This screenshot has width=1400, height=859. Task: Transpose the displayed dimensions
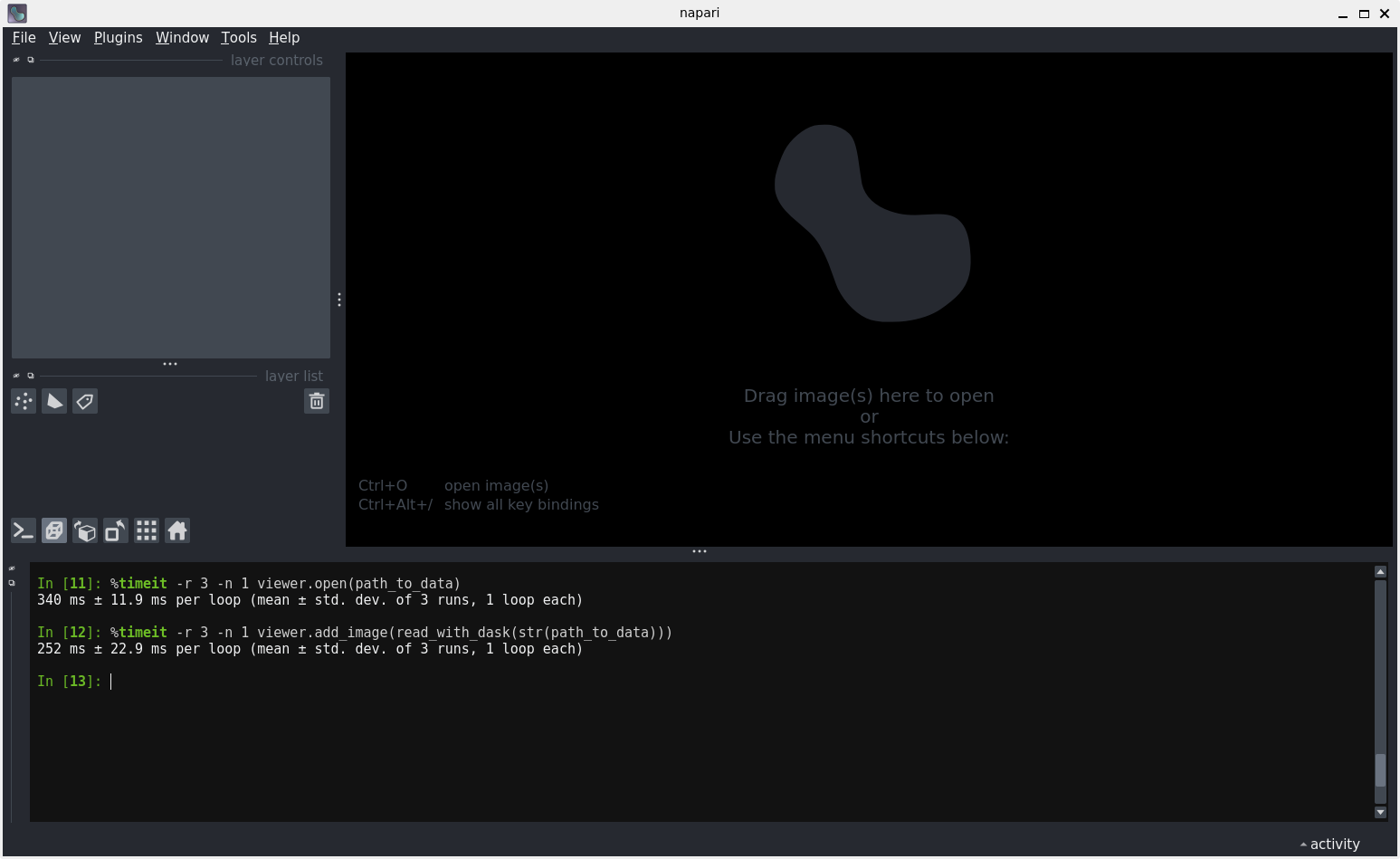[116, 530]
